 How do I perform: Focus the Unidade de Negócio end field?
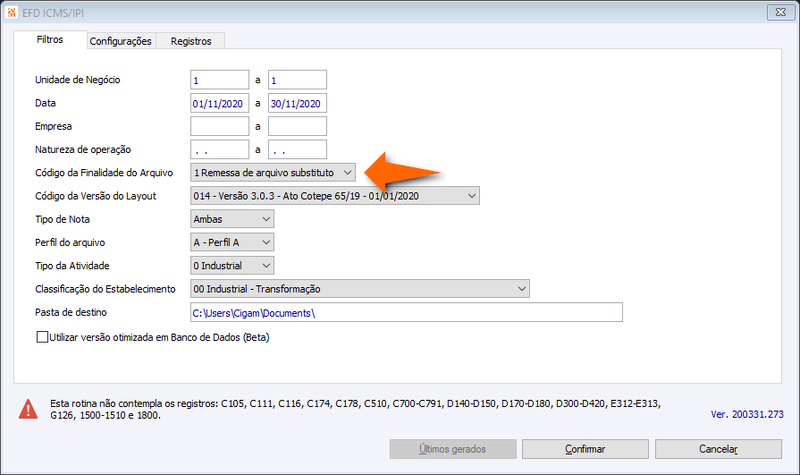click(297, 80)
